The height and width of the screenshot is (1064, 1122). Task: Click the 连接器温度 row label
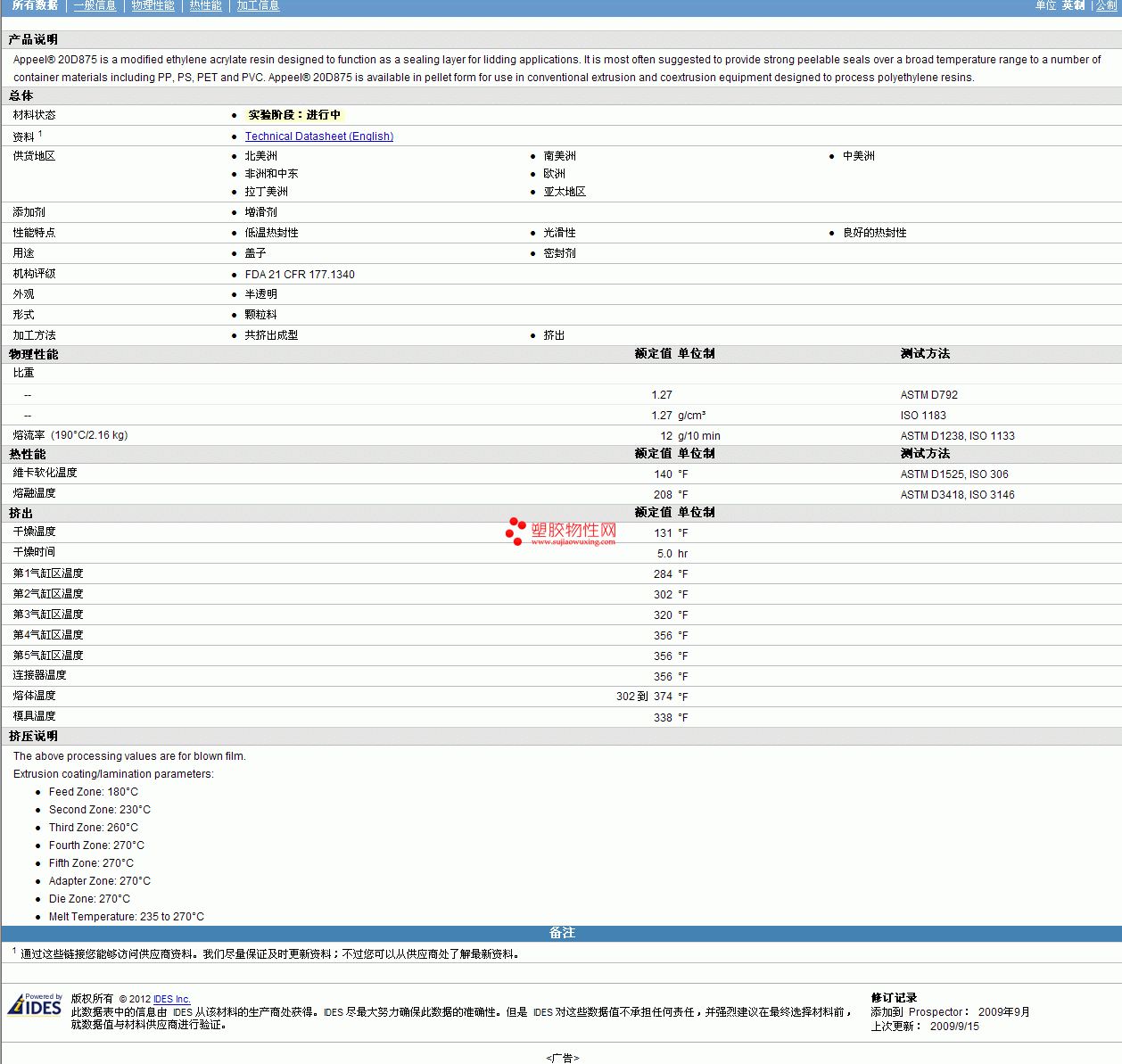[x=39, y=675]
